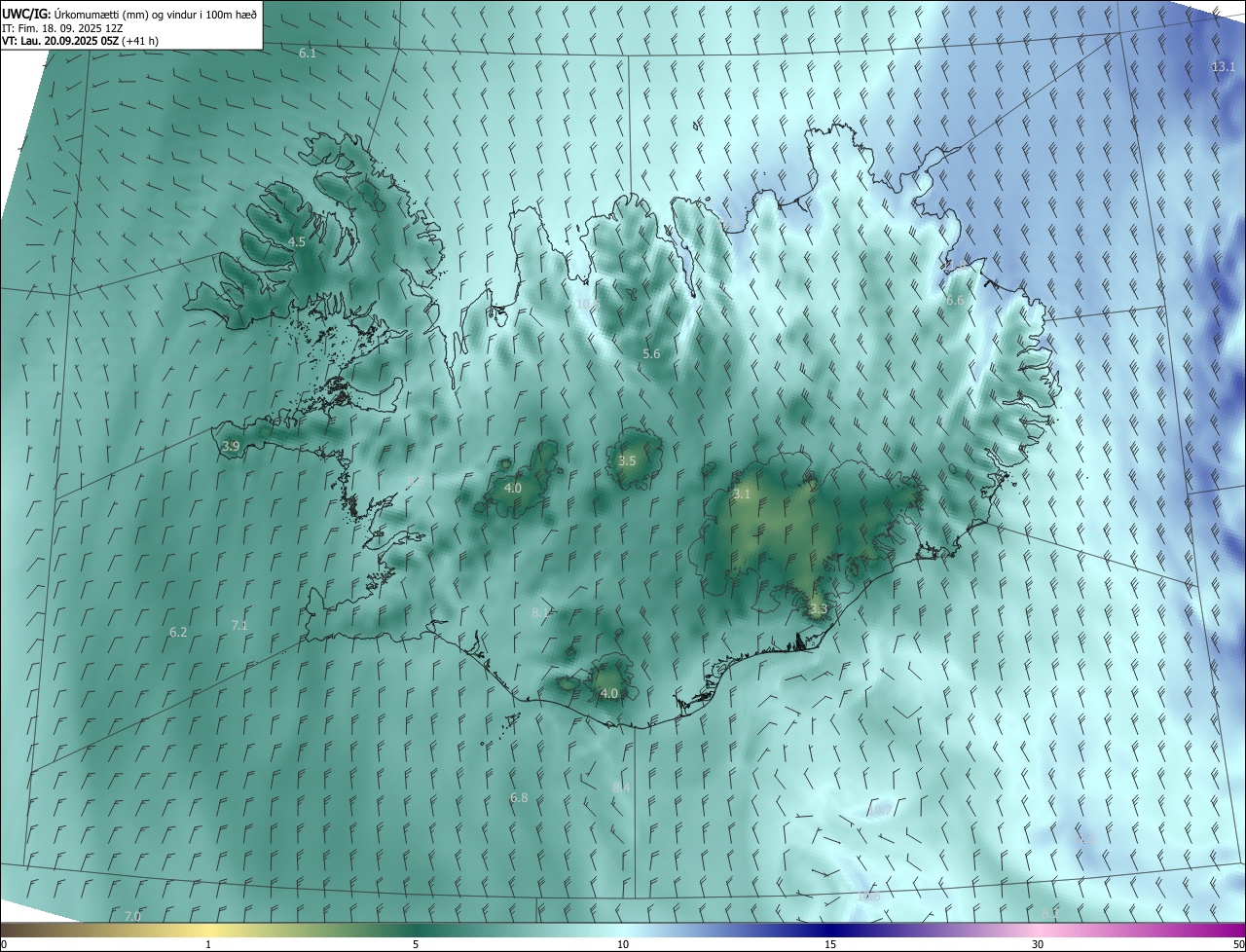
Task: Click the 7.0 value label
Action: (x=132, y=916)
